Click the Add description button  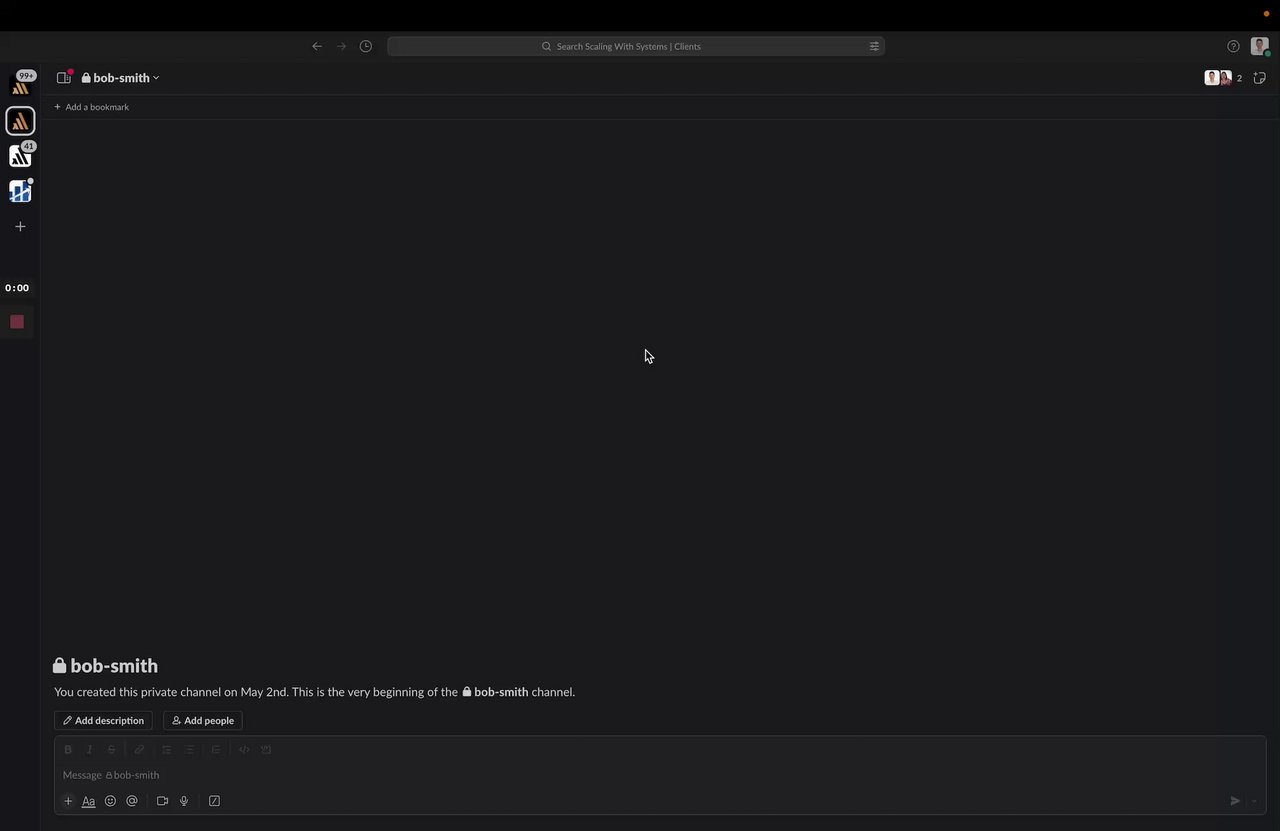103,720
